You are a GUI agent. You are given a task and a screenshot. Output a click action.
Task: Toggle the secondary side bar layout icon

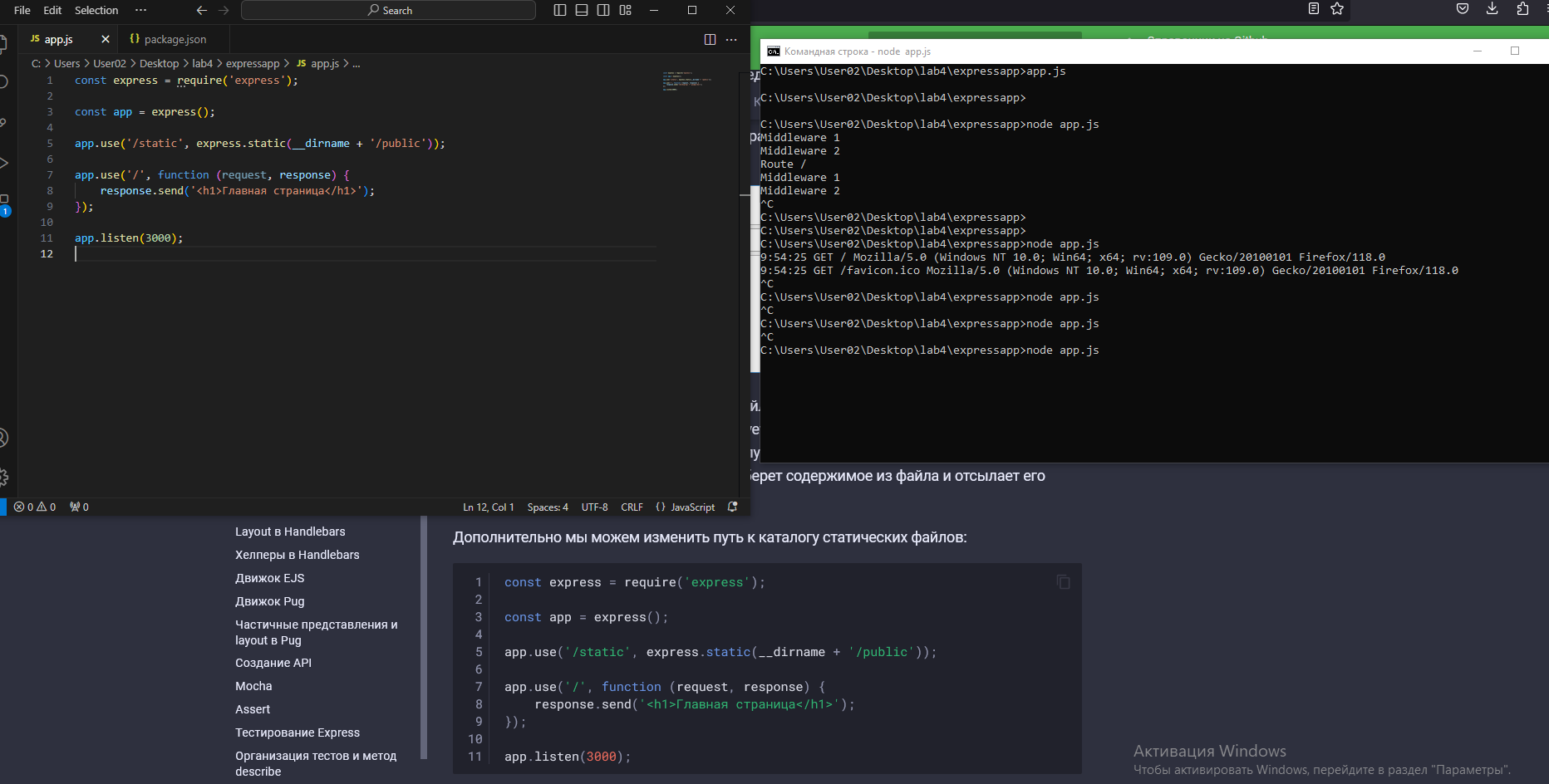(x=603, y=10)
